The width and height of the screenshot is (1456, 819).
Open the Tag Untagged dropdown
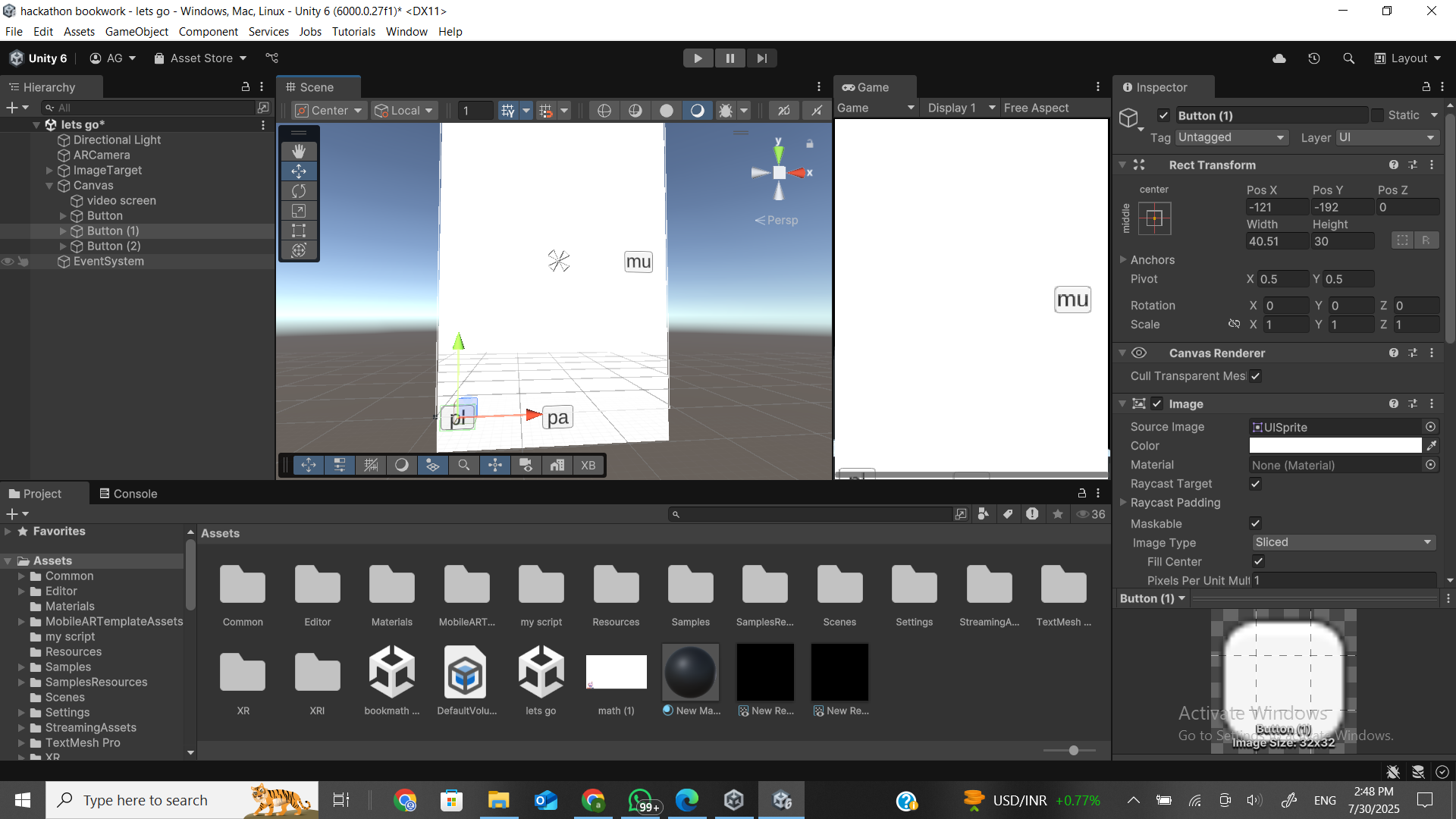coord(1232,137)
